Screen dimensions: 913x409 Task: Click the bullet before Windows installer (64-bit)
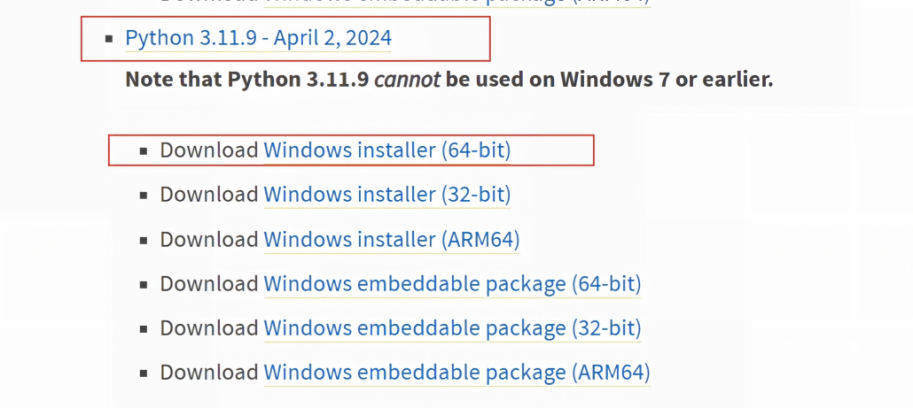point(144,151)
